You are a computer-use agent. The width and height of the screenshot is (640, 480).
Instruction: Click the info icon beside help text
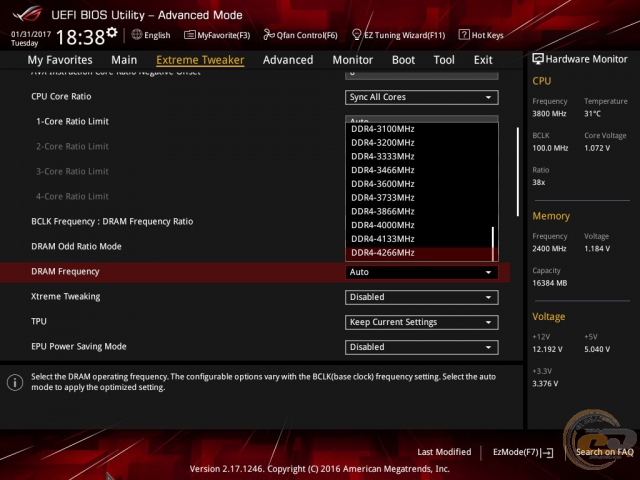(x=15, y=382)
